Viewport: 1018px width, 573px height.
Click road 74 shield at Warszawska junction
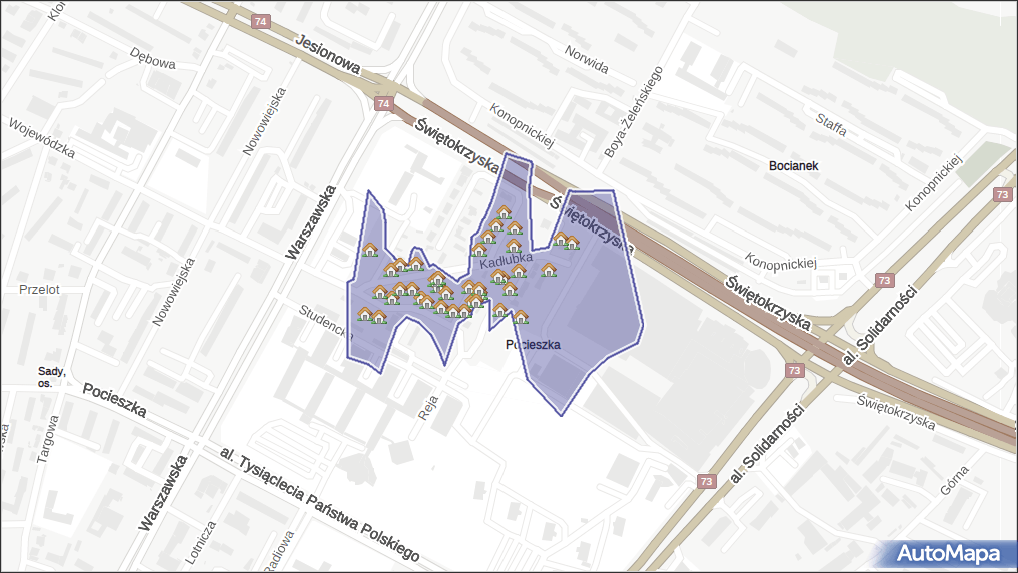pos(383,104)
